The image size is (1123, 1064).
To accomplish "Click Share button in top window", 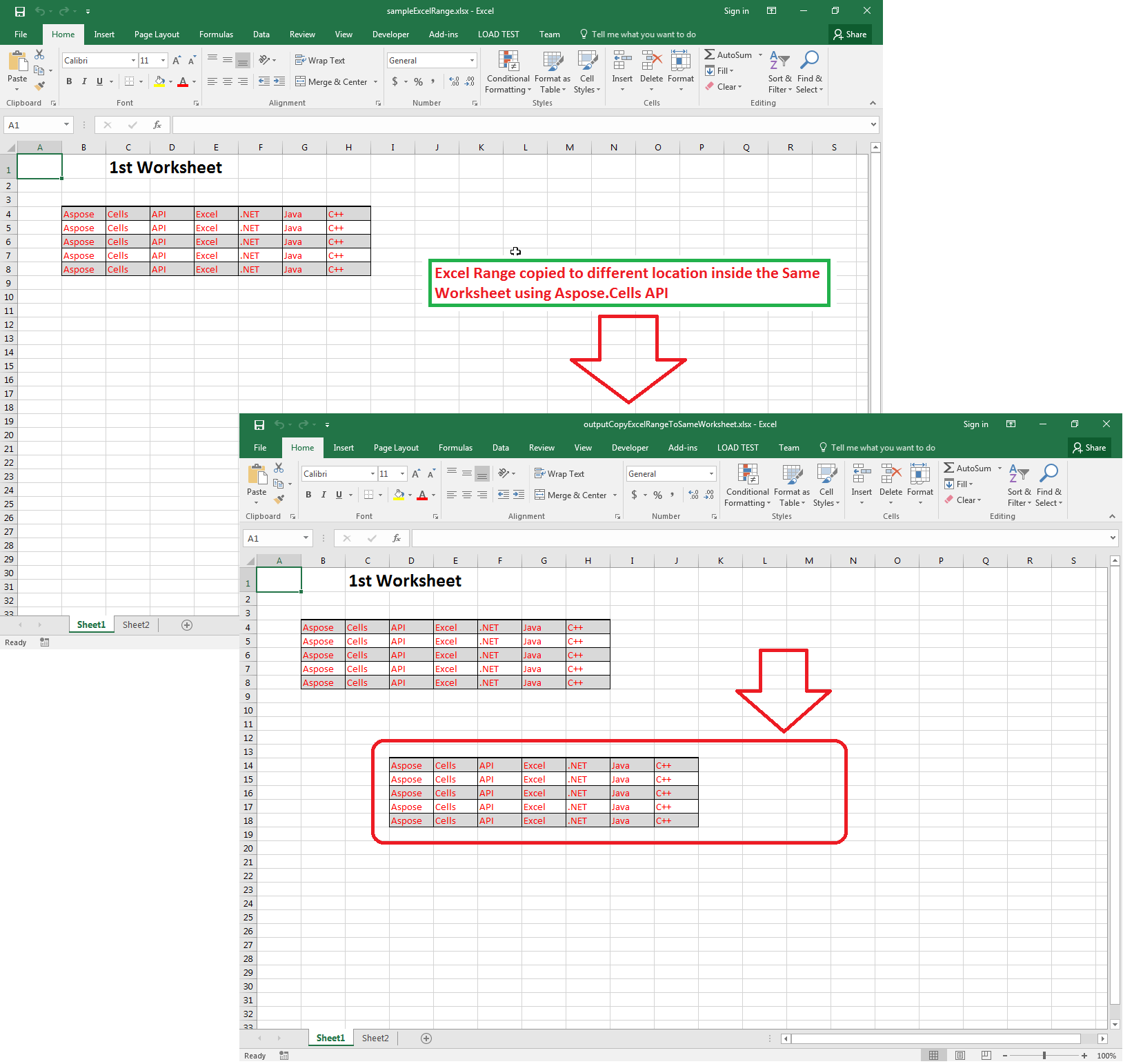I will pyautogui.click(x=850, y=35).
